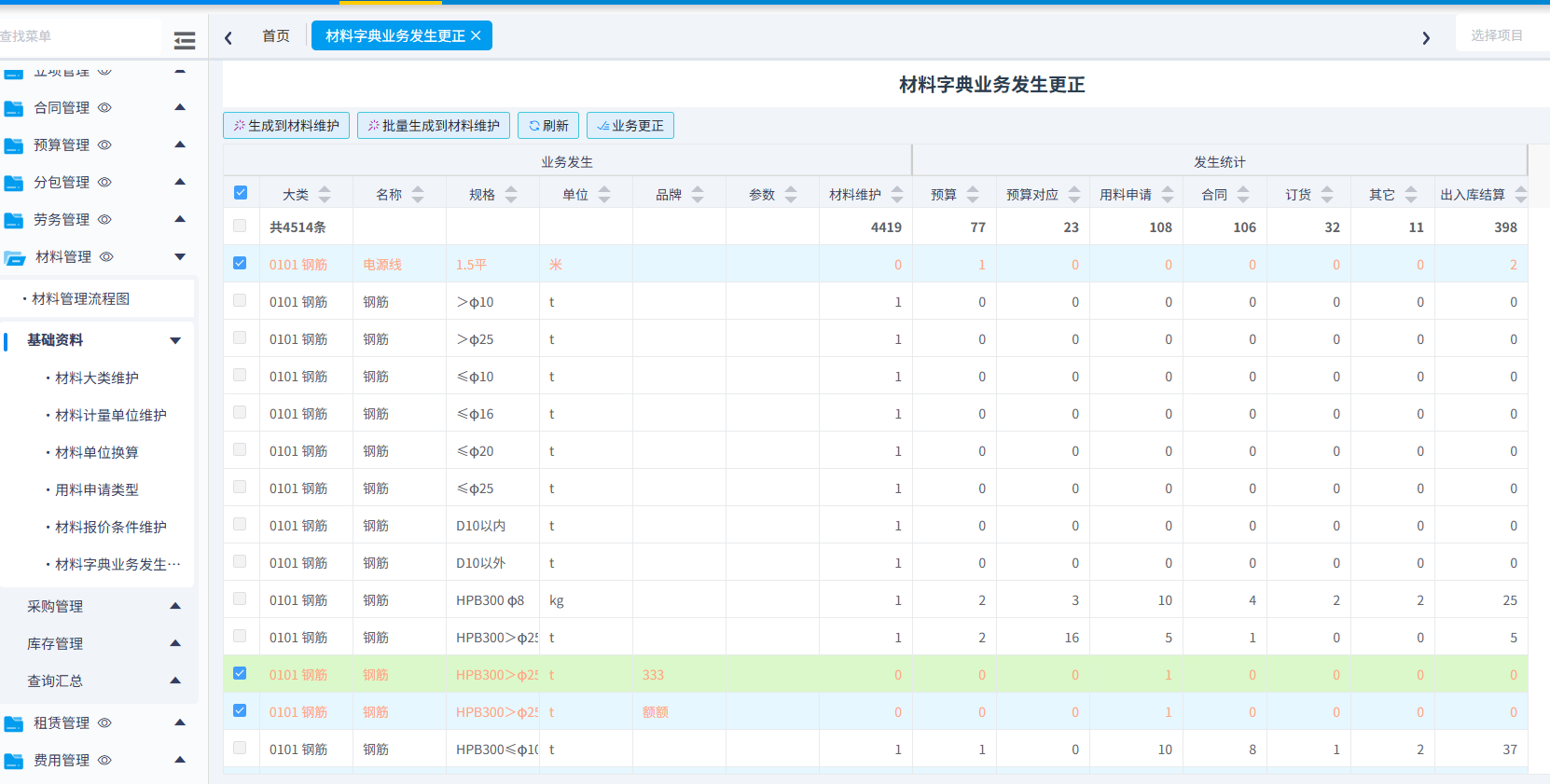The height and width of the screenshot is (784, 1550).
Task: Sort by the 名称 column arrows
Action: pos(418,194)
